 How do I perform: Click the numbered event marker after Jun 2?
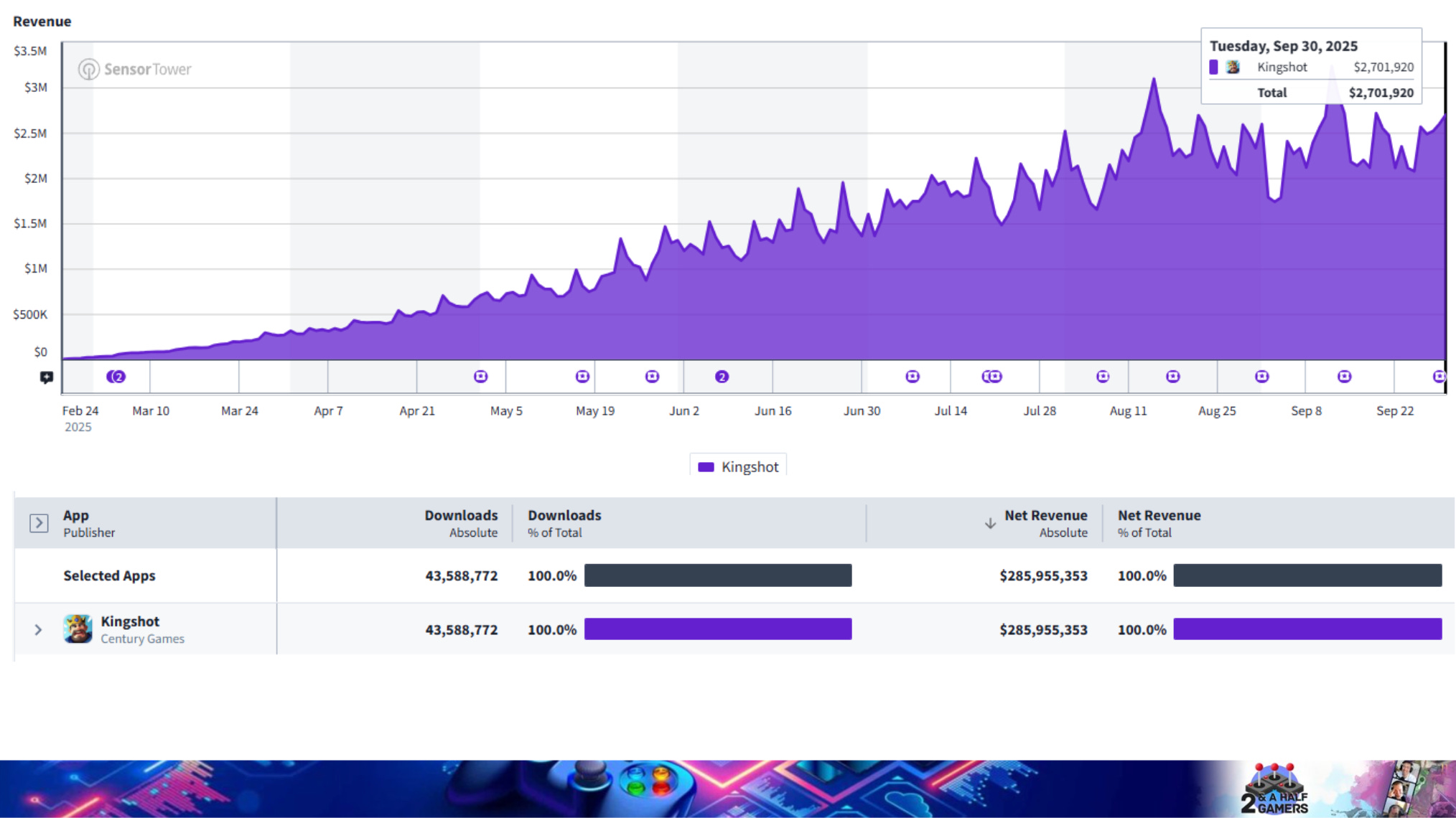[x=722, y=377]
